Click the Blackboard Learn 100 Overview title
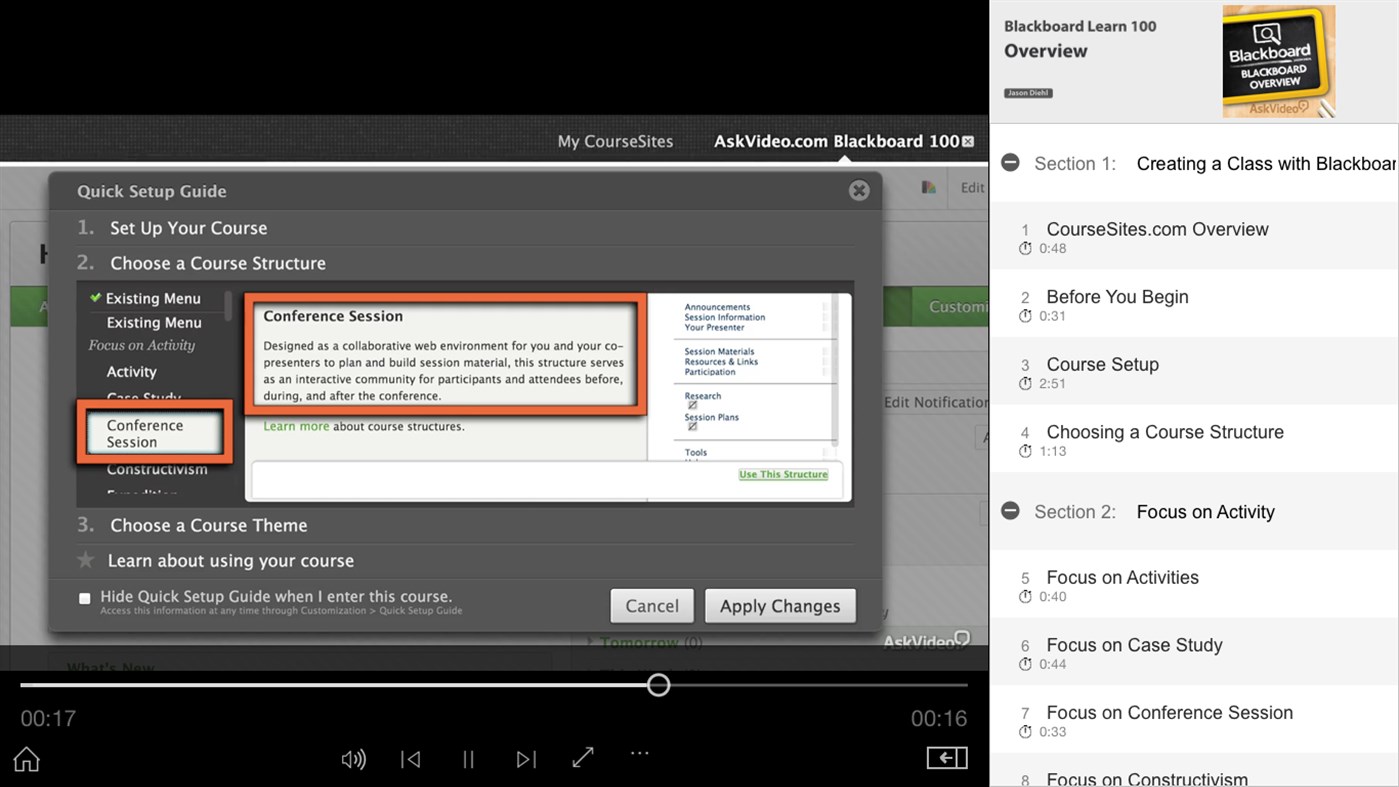The height and width of the screenshot is (787, 1399). [x=1080, y=39]
